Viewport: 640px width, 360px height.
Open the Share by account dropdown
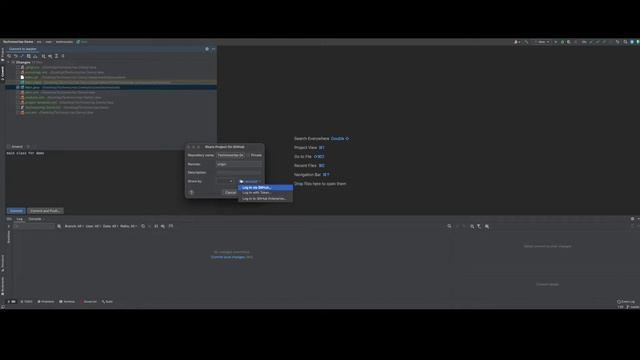250,181
